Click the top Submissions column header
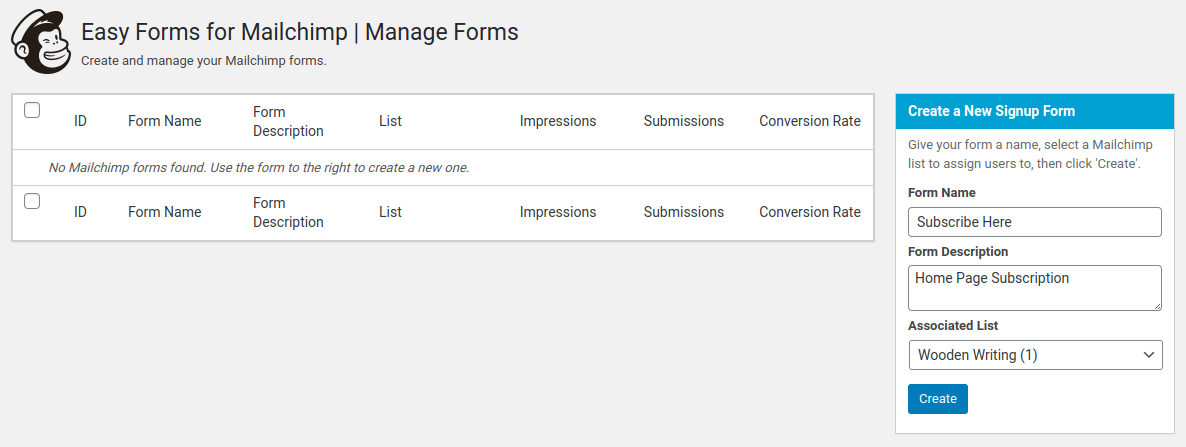The image size is (1186, 447). 684,121
